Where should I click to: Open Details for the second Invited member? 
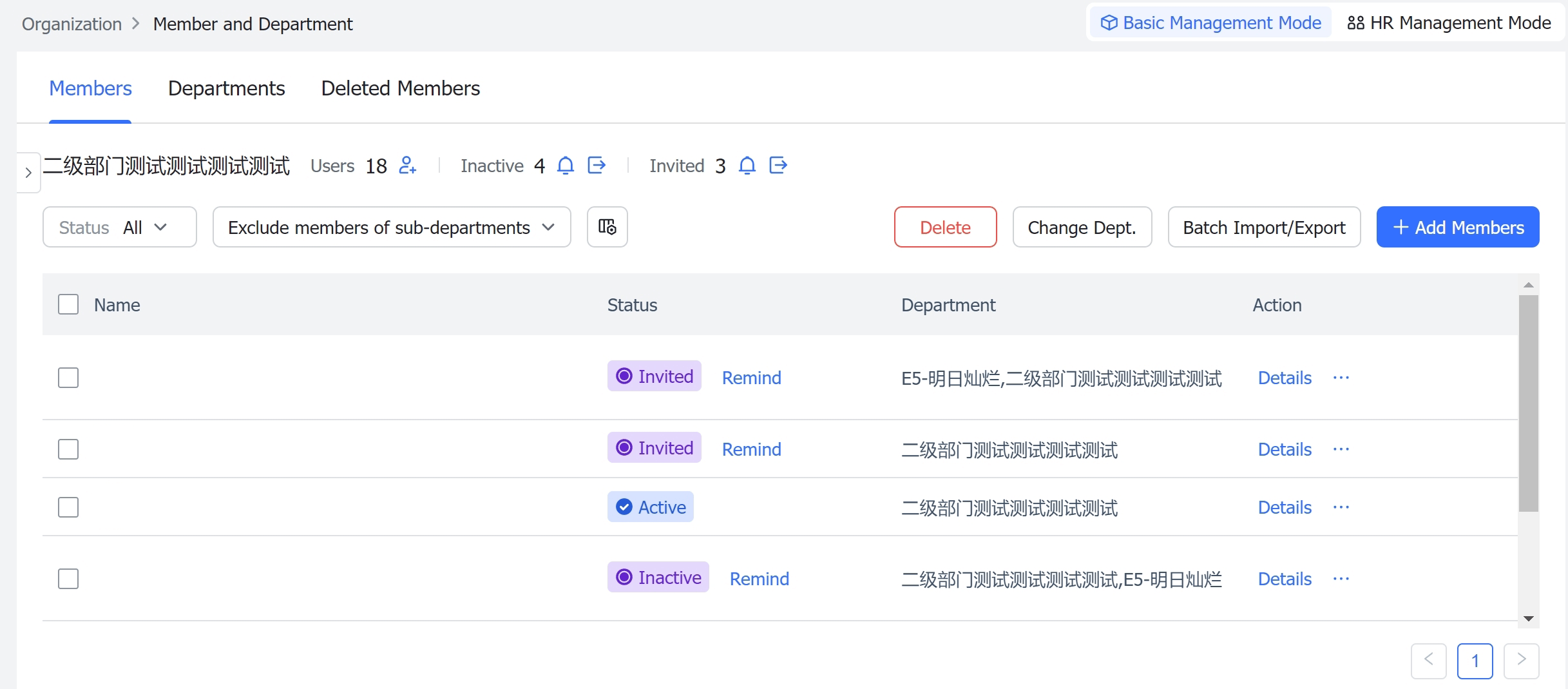(1285, 449)
